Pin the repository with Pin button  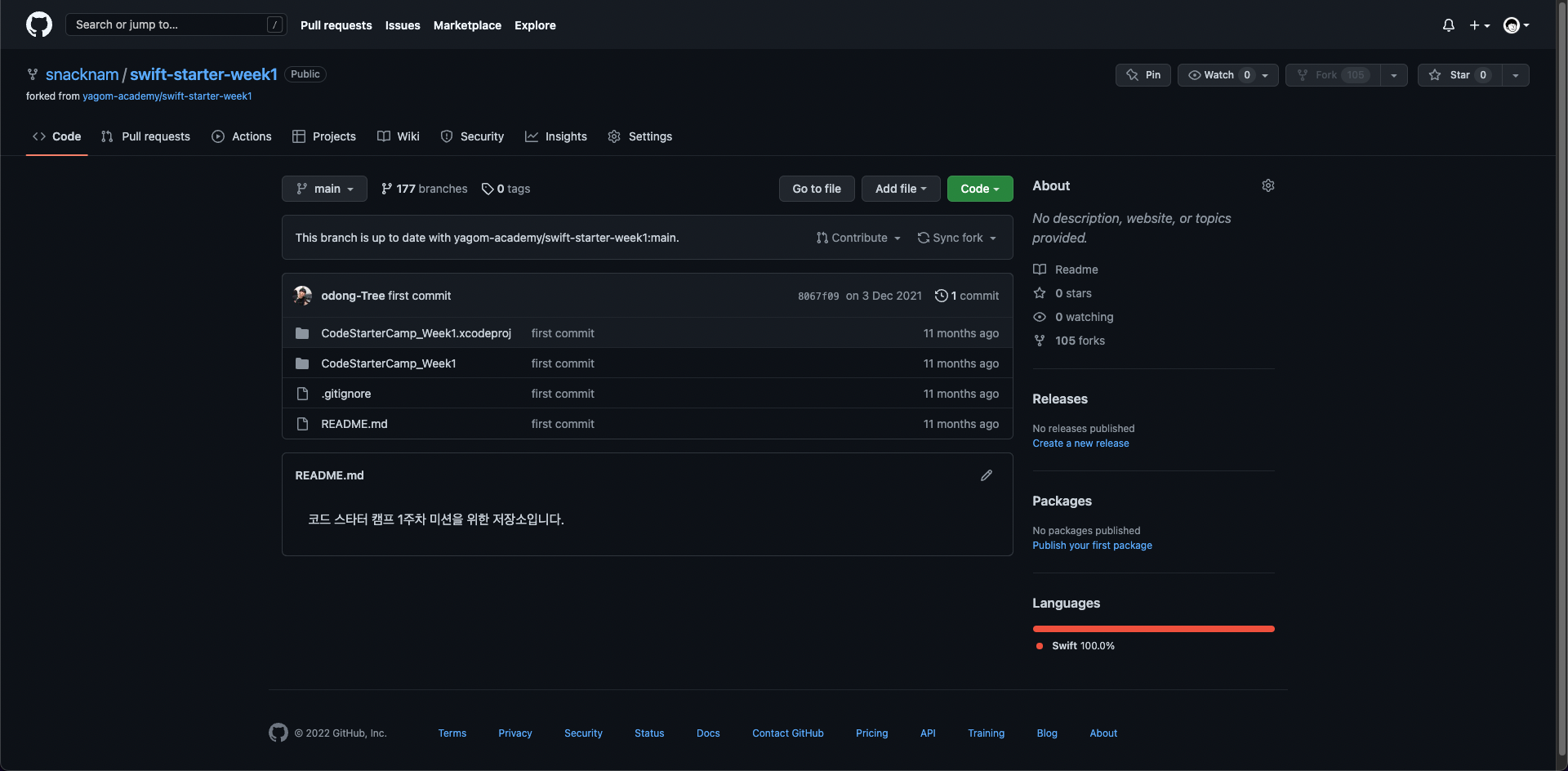tap(1143, 75)
